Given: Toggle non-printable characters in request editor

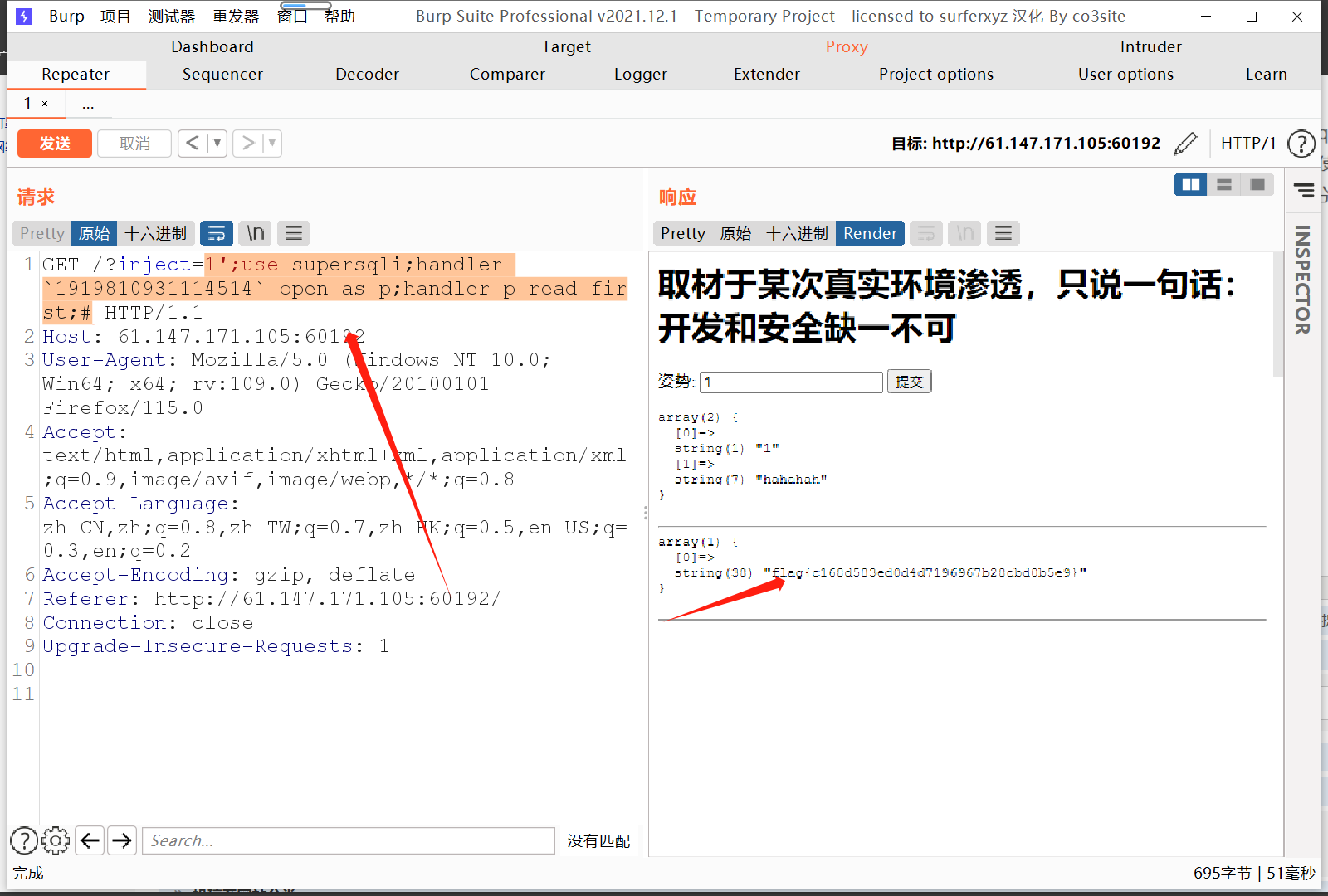Looking at the screenshot, I should (x=256, y=233).
